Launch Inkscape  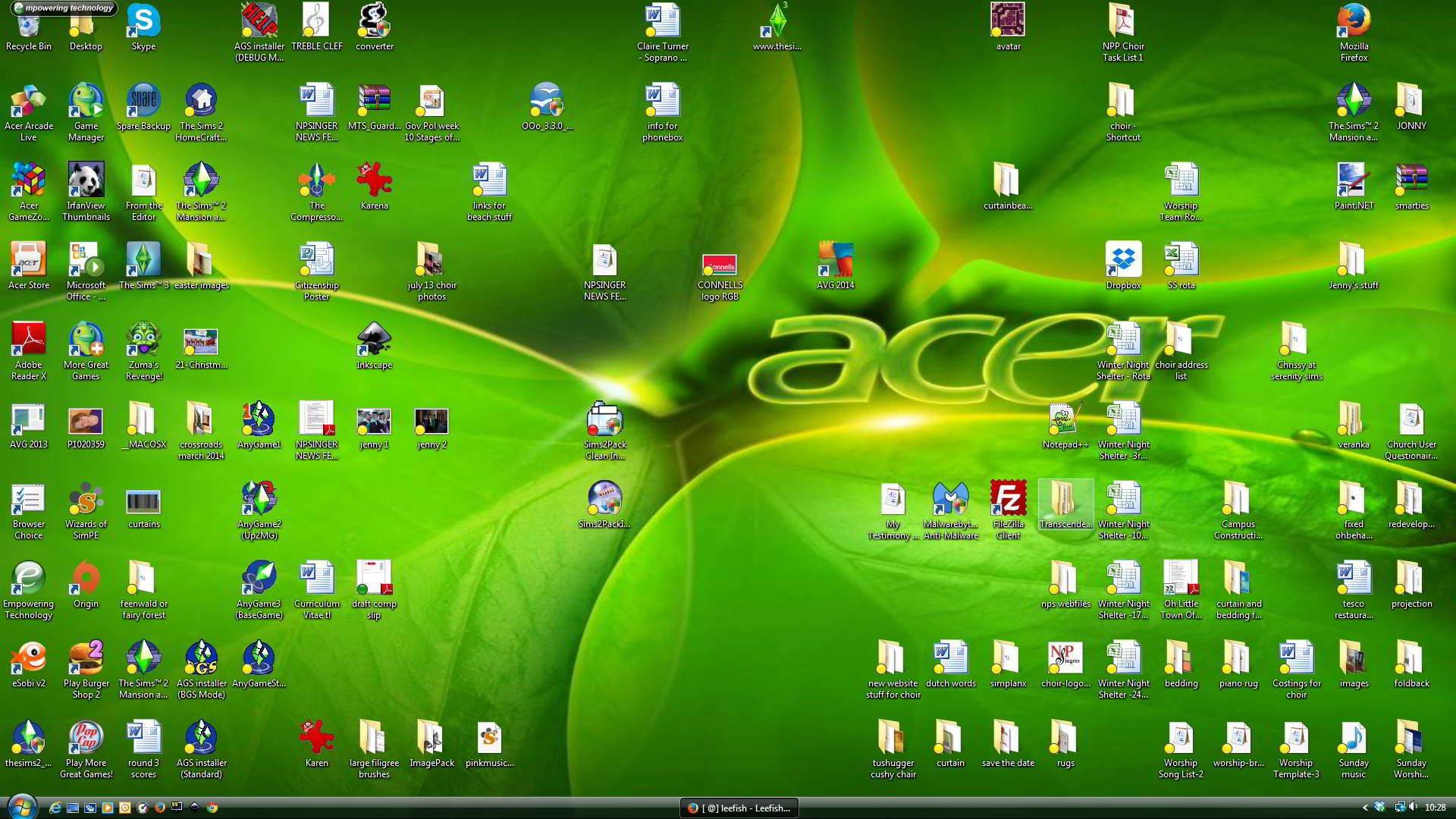pyautogui.click(x=374, y=345)
